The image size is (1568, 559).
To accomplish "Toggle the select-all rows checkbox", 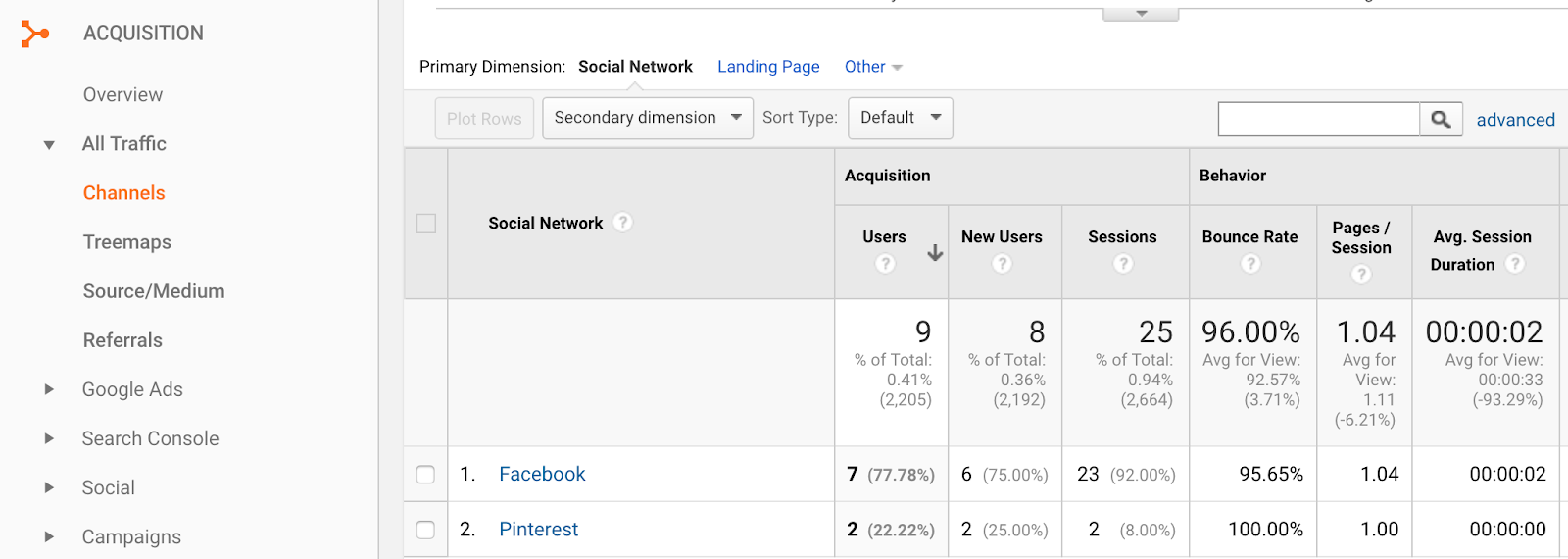I will tap(426, 224).
